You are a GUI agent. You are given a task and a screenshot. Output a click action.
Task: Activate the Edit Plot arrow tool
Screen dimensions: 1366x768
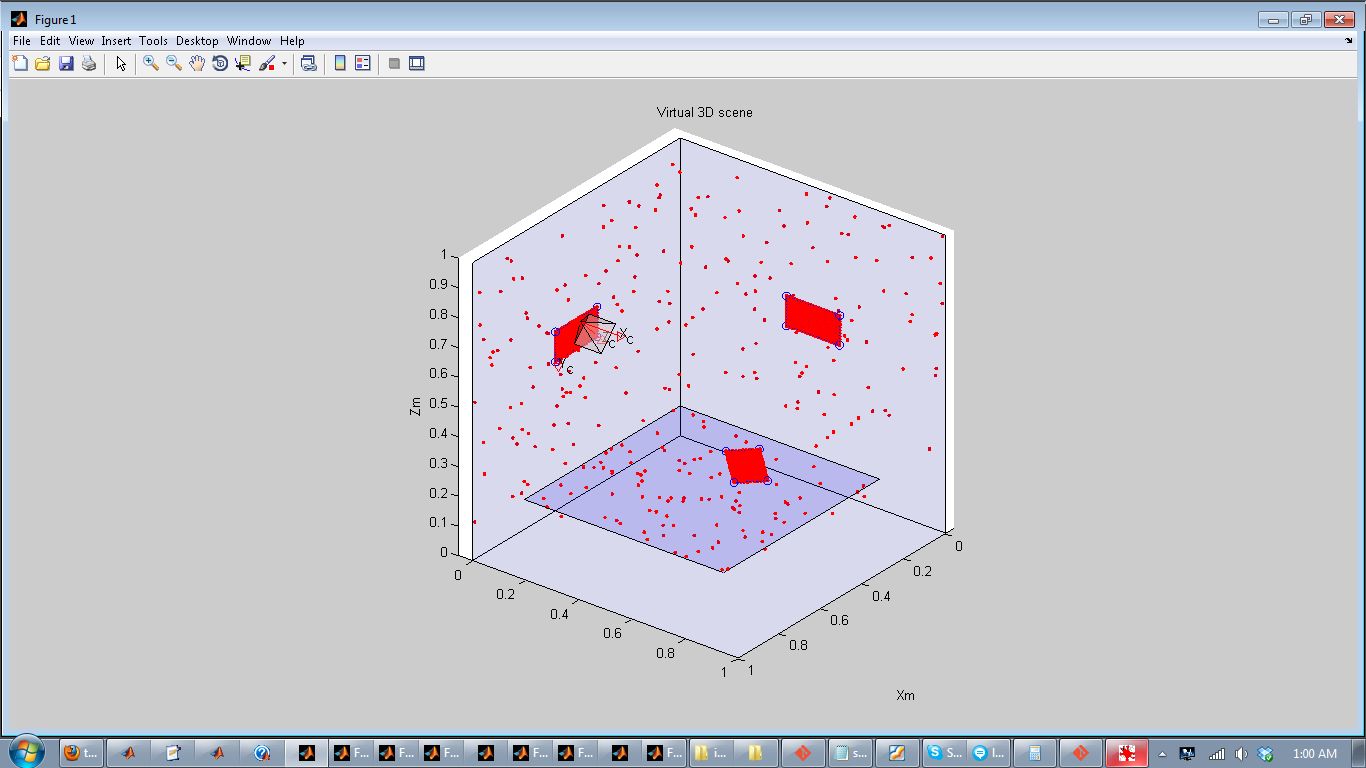[x=121, y=63]
